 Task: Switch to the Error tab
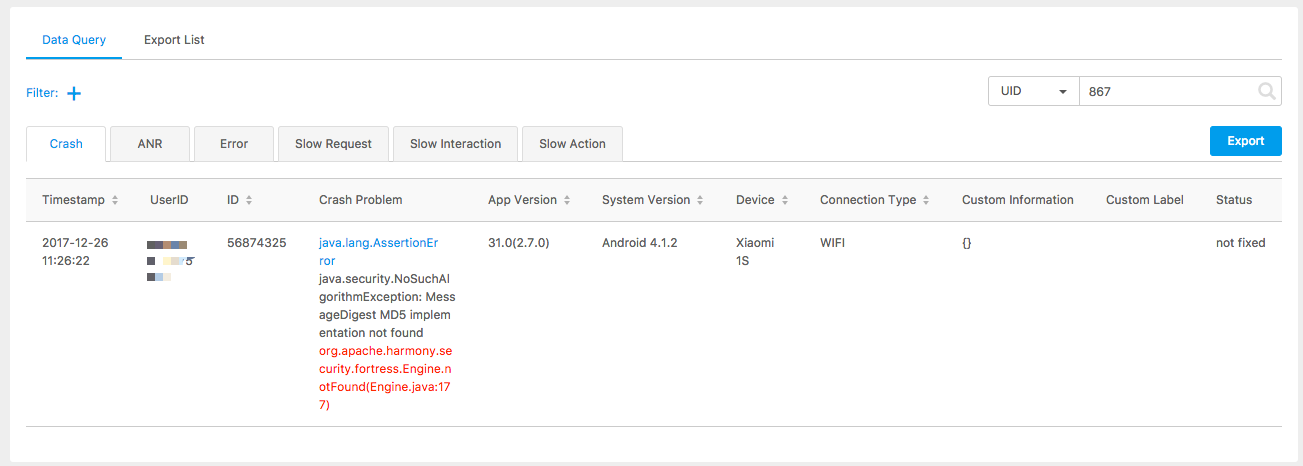pyautogui.click(x=234, y=144)
